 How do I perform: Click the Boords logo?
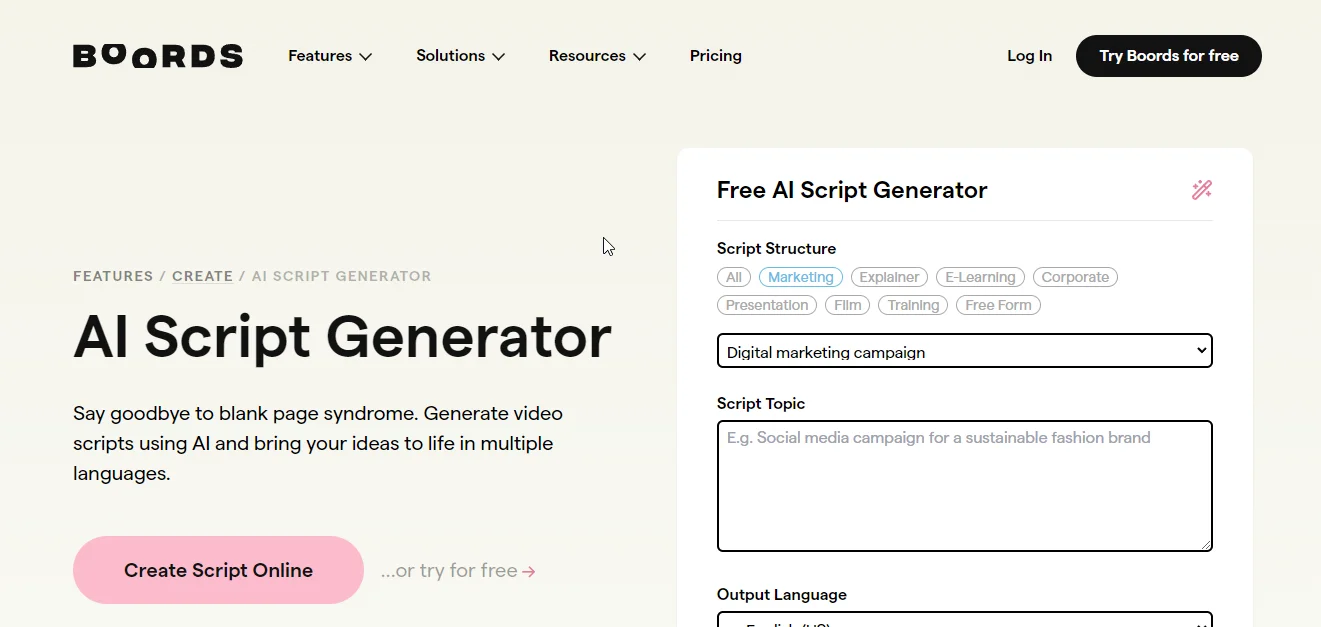pyautogui.click(x=157, y=56)
